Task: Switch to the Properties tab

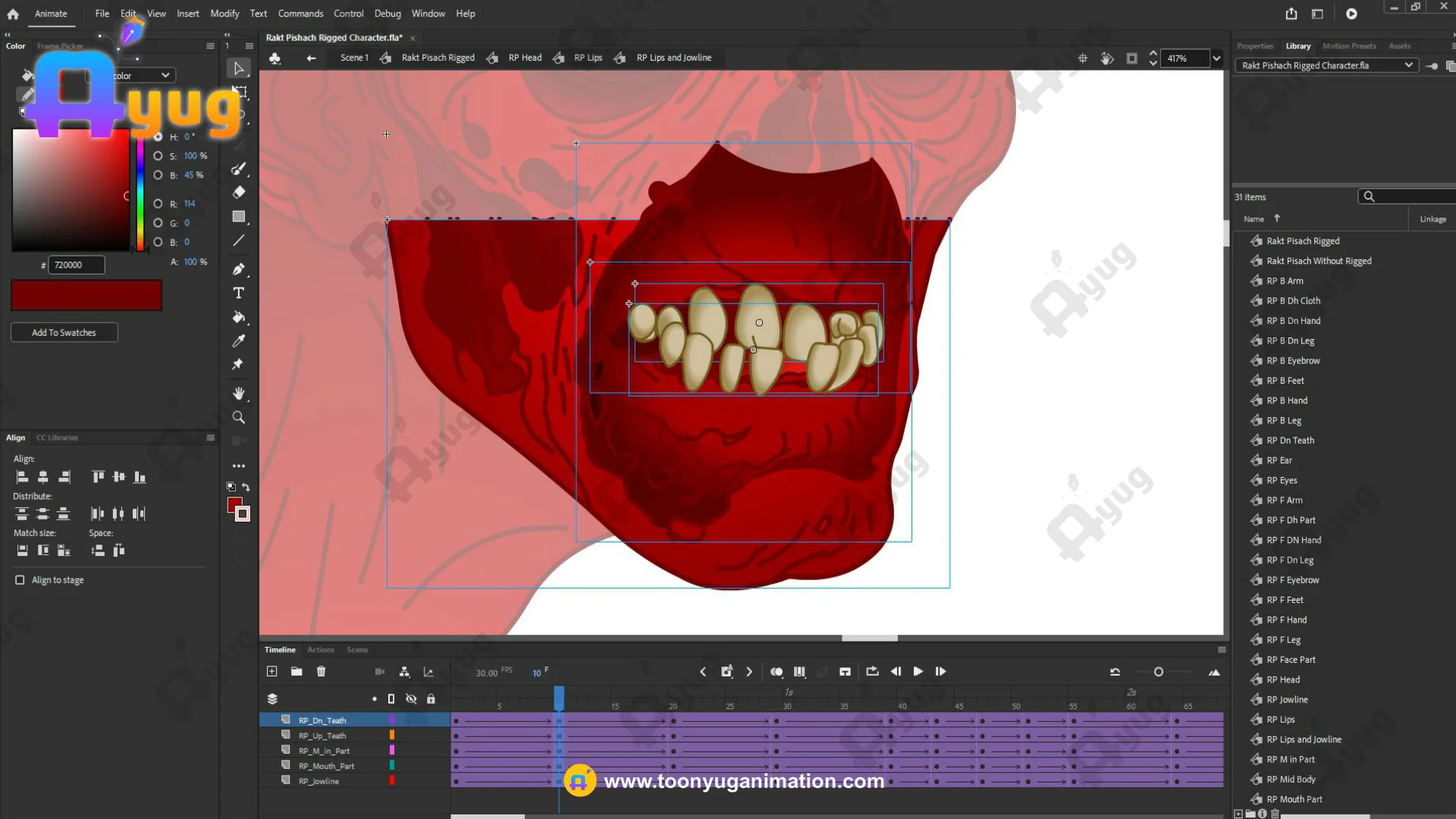Action: [1255, 46]
